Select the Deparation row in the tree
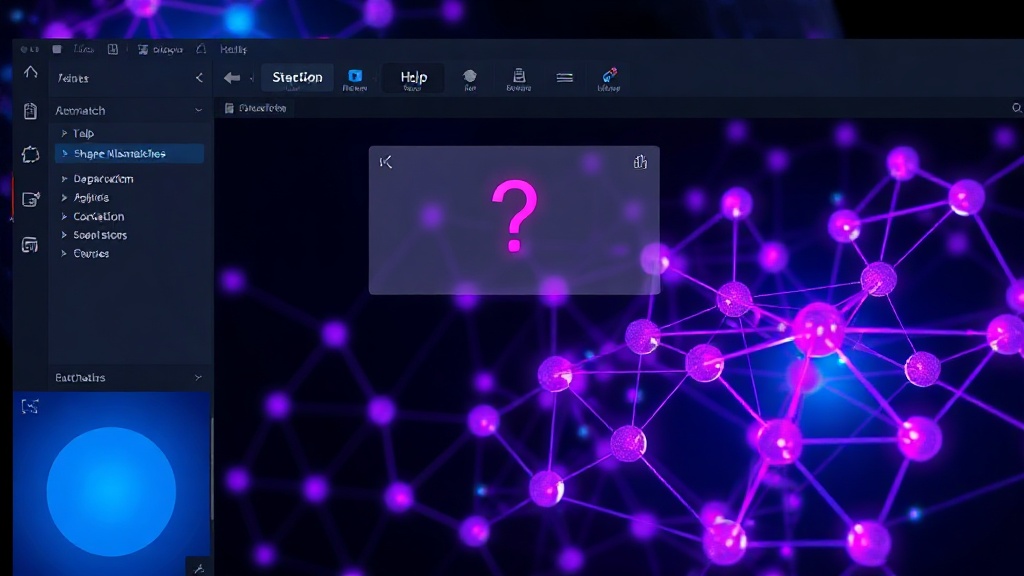1024x576 pixels. point(129,178)
